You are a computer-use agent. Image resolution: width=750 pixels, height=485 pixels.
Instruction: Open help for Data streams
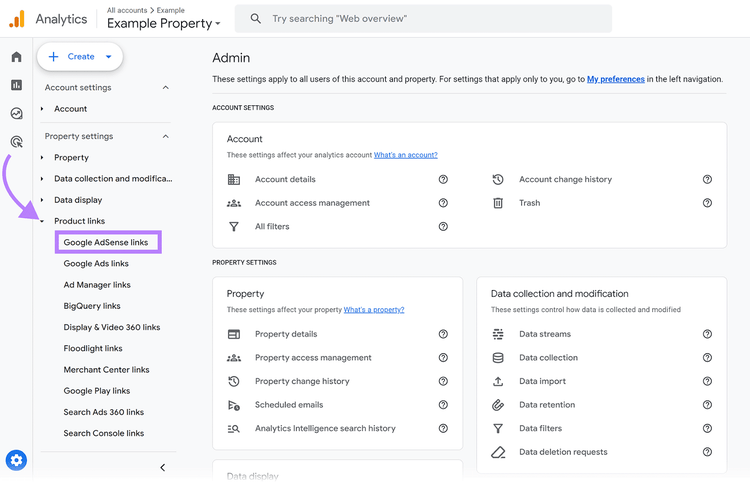click(707, 334)
